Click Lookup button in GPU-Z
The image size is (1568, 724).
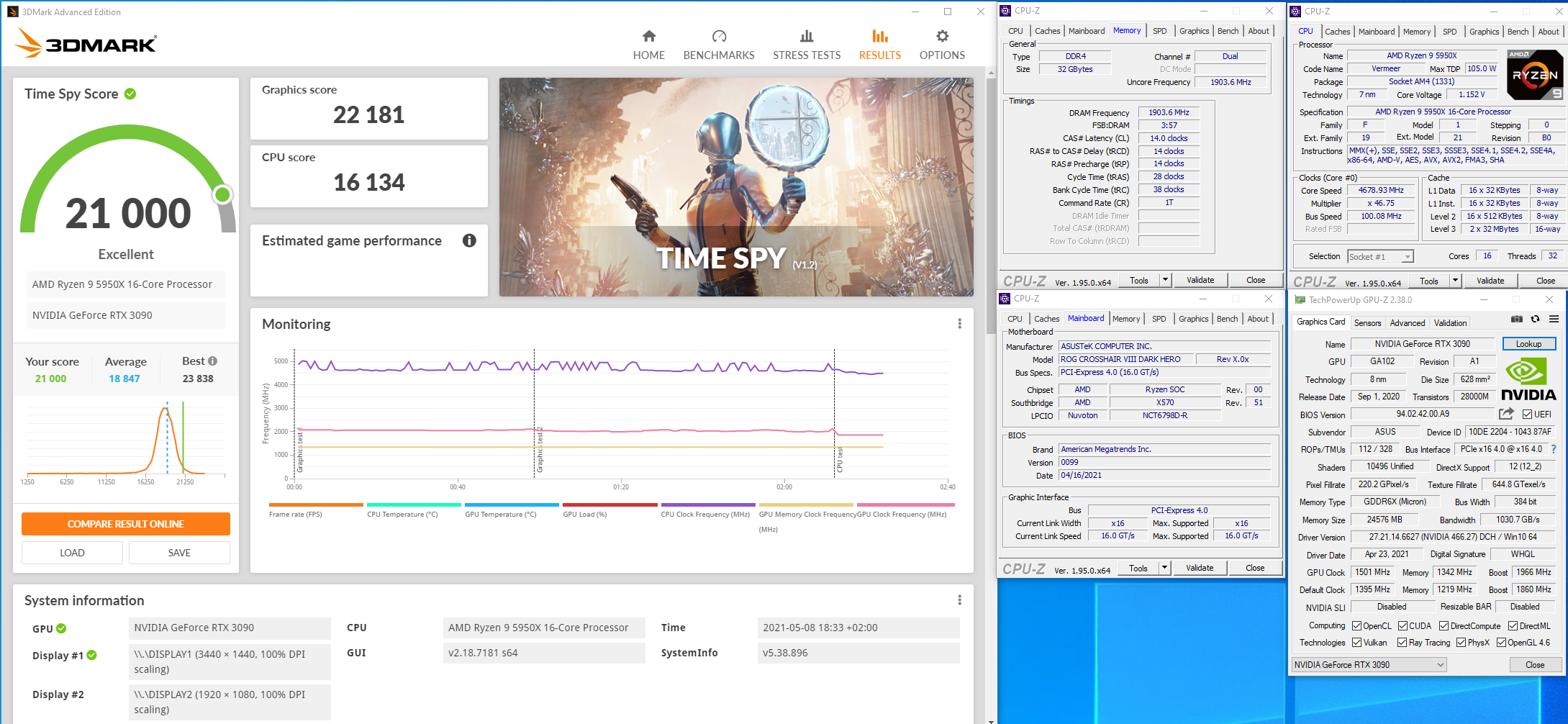(x=1528, y=344)
